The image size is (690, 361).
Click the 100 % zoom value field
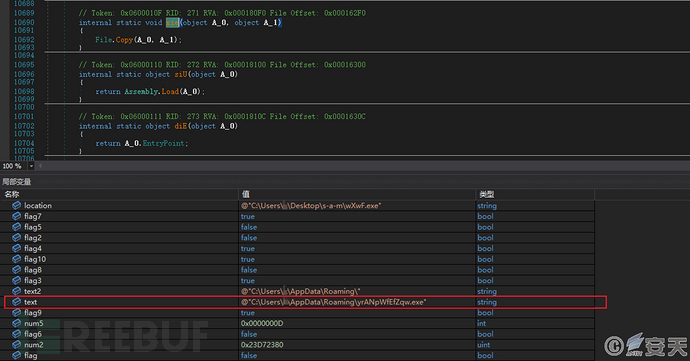tap(13, 166)
